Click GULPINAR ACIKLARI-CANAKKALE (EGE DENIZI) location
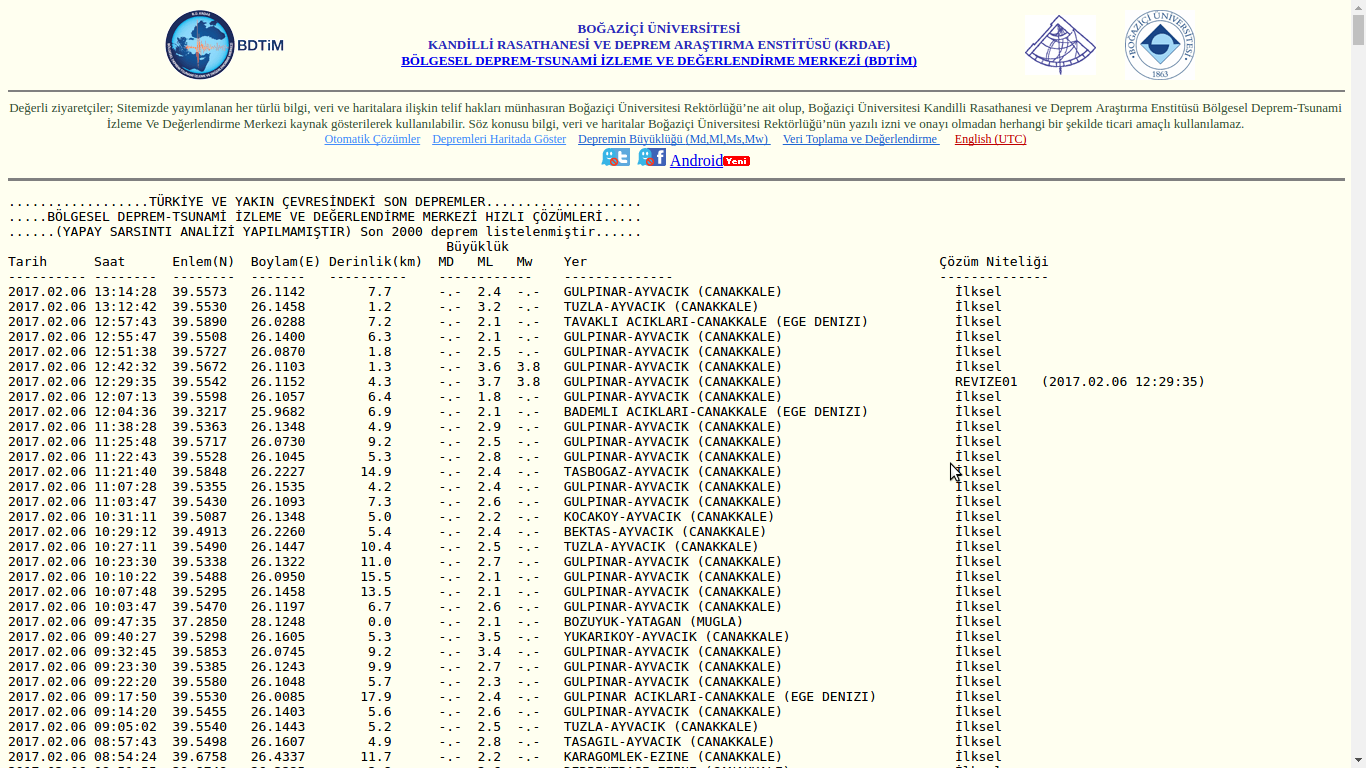The height and width of the screenshot is (768, 1366). click(720, 697)
